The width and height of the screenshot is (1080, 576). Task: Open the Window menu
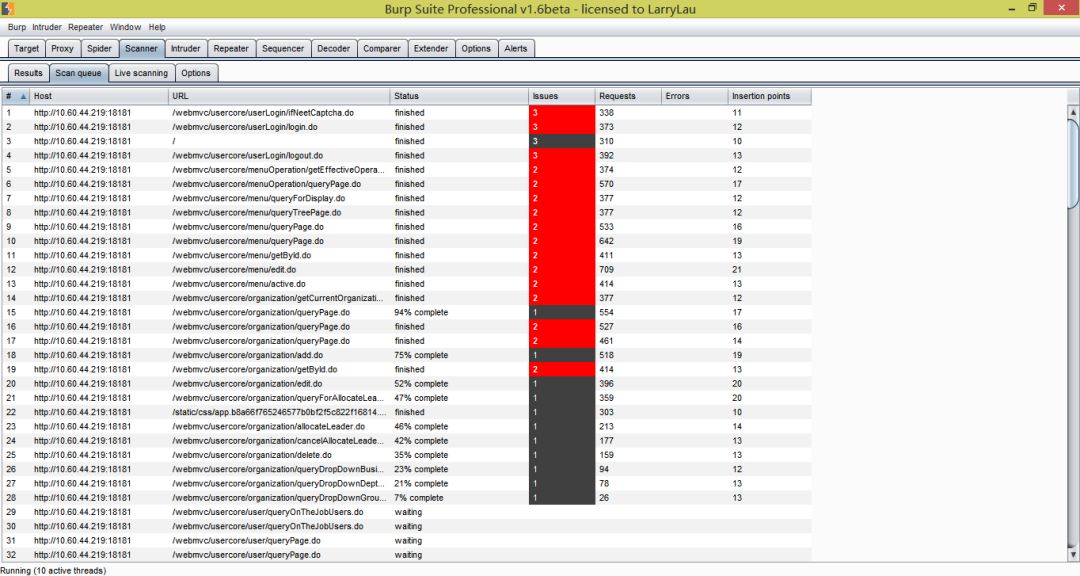125,27
